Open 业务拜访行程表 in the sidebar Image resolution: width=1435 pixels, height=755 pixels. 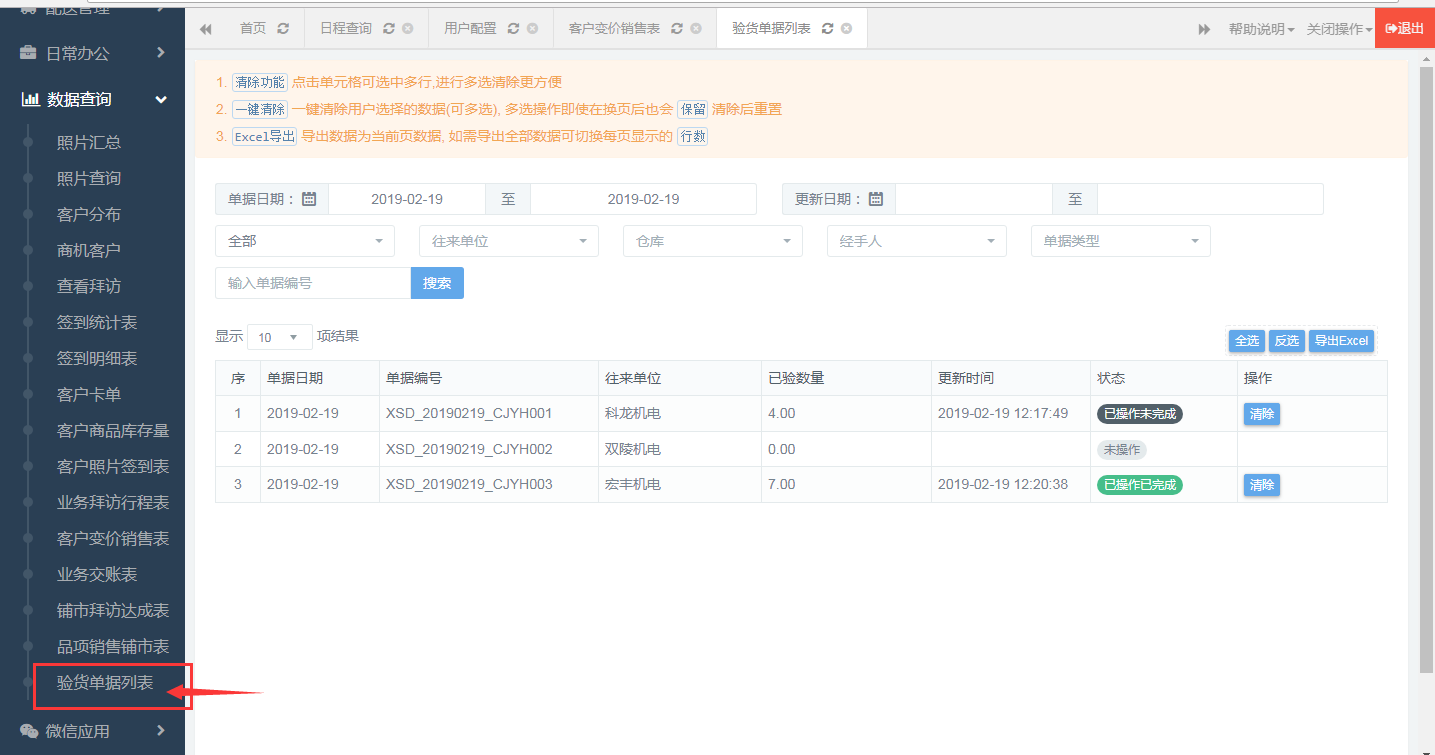click(x=113, y=502)
